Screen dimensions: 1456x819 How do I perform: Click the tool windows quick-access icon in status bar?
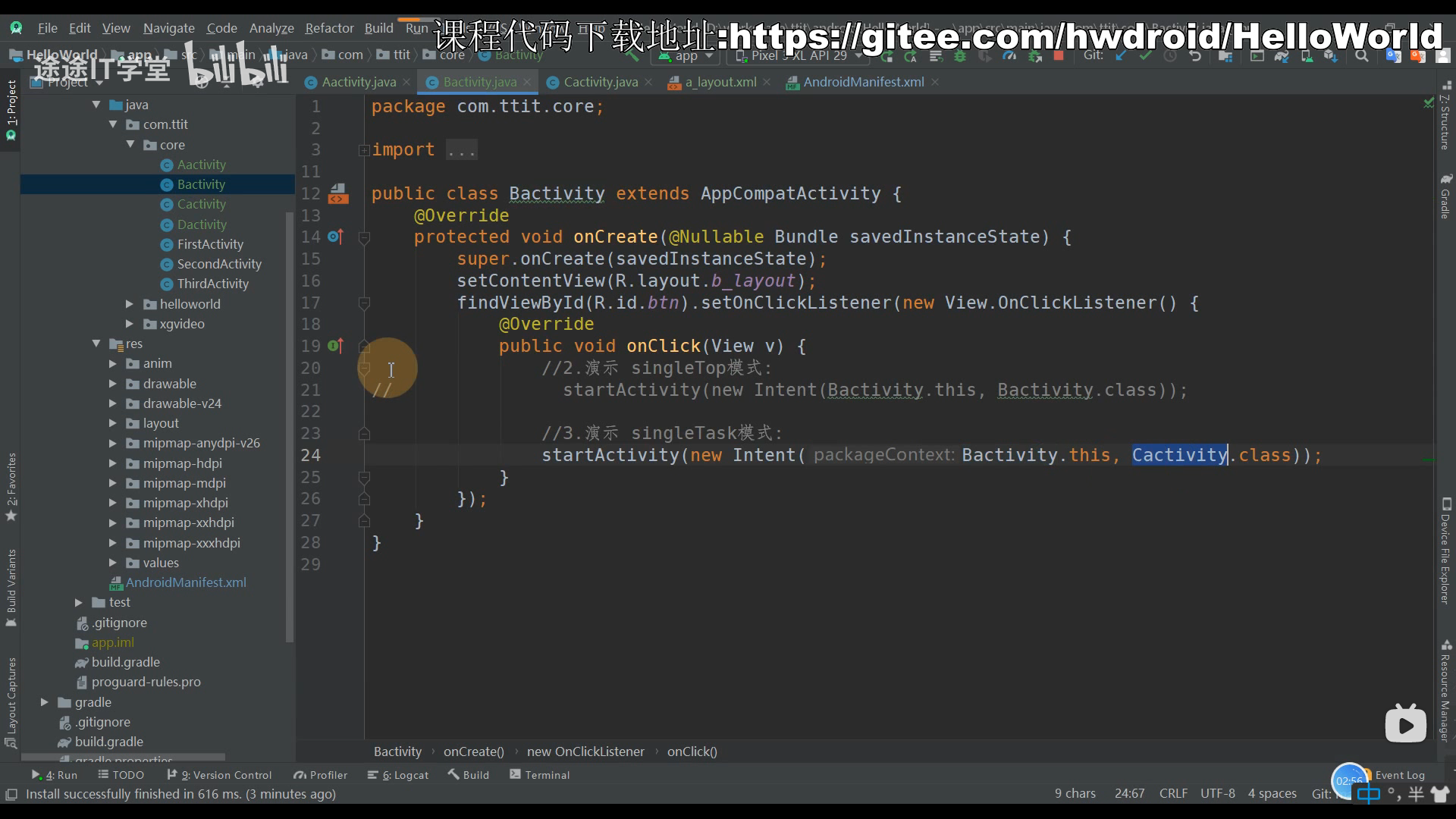click(x=11, y=794)
